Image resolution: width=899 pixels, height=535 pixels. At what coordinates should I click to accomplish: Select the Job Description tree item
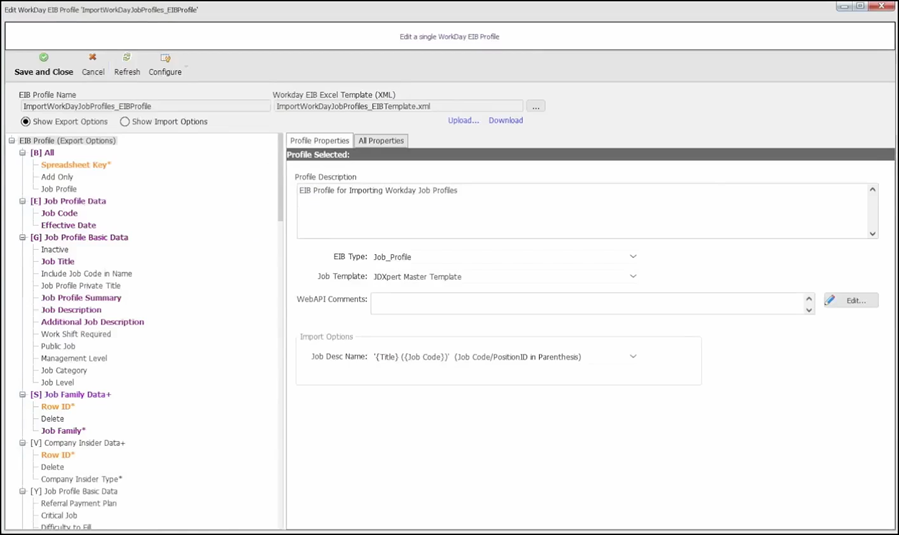[x=71, y=310]
